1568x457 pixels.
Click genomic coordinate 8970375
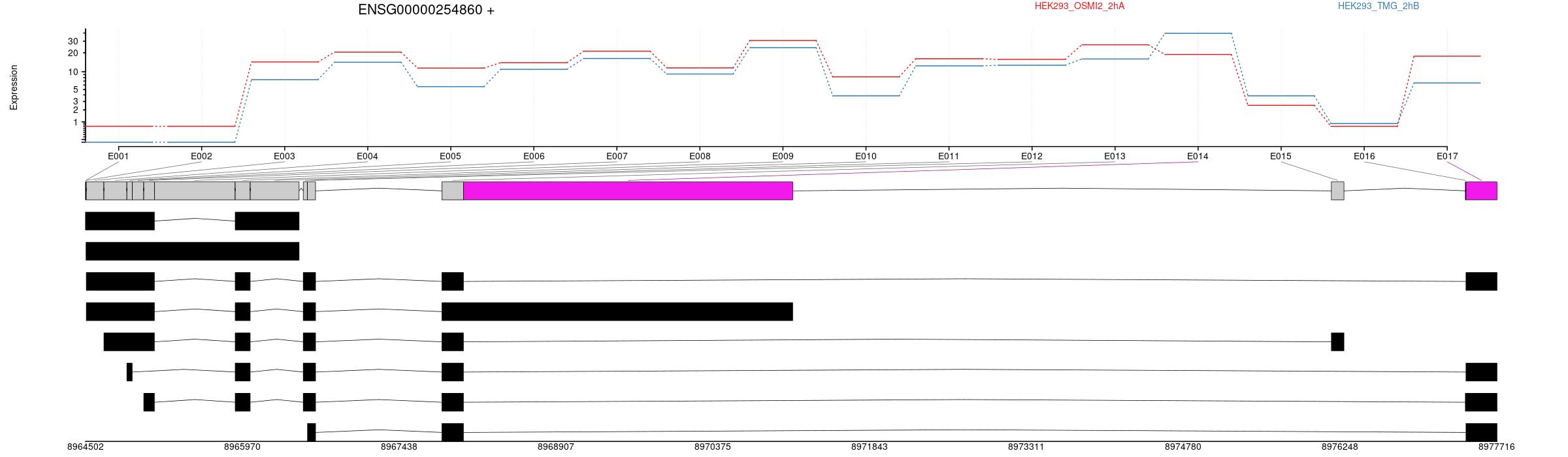[713, 447]
